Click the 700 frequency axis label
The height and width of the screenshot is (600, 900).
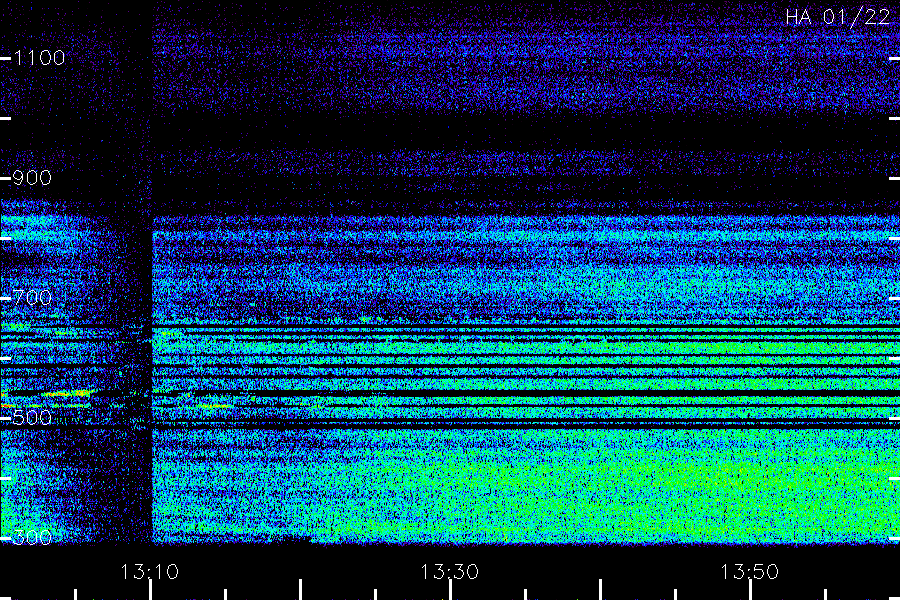click(32, 298)
